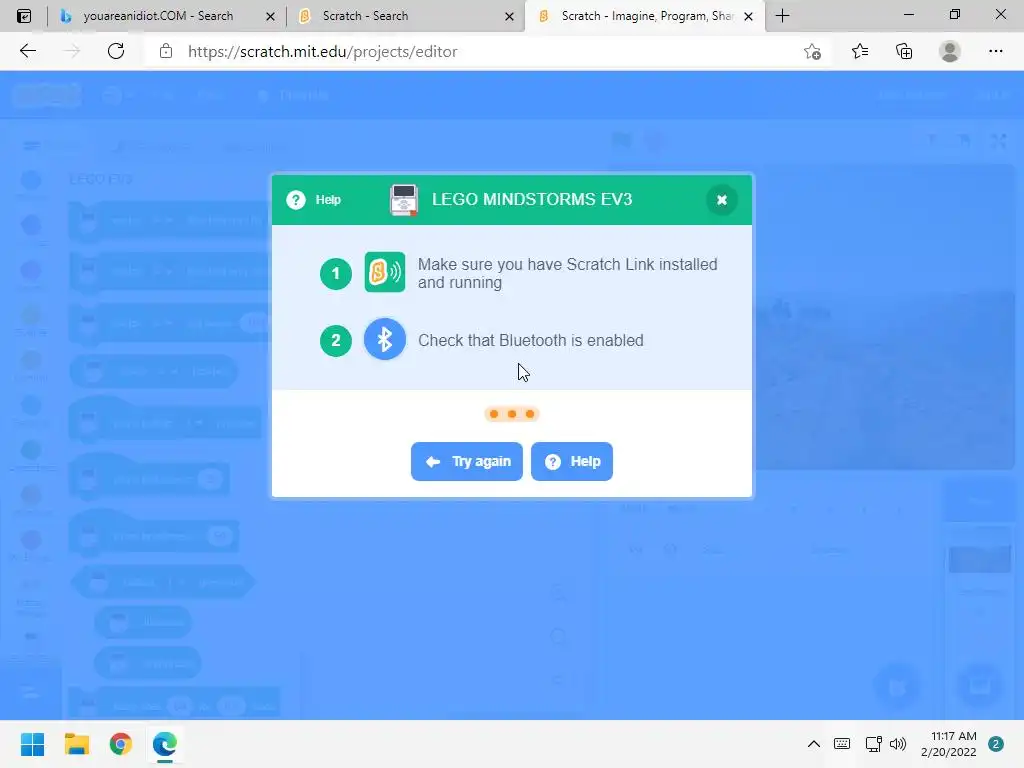
Task: Open network status tray icon
Action: [873, 744]
